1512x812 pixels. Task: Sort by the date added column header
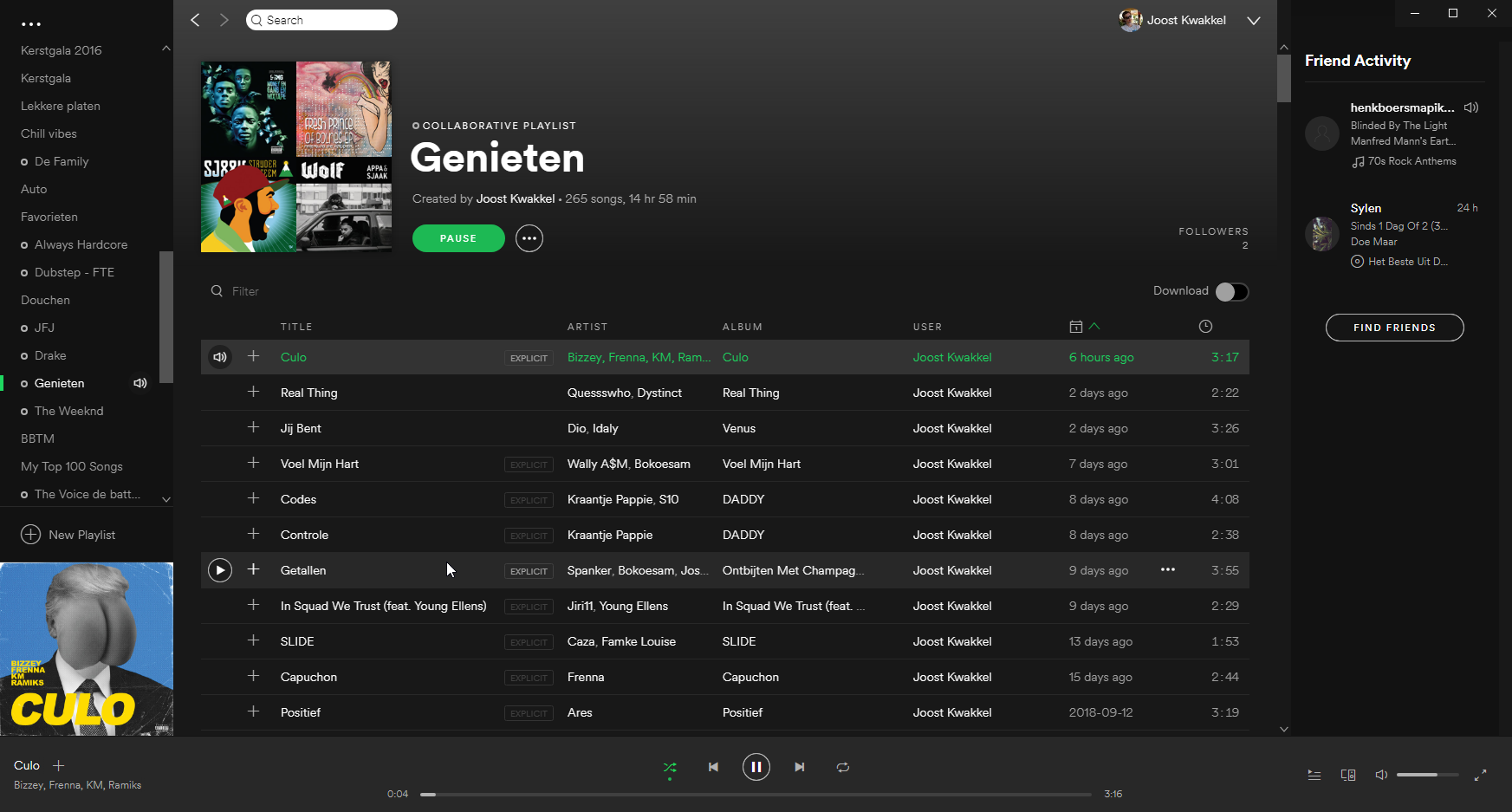tap(1076, 327)
